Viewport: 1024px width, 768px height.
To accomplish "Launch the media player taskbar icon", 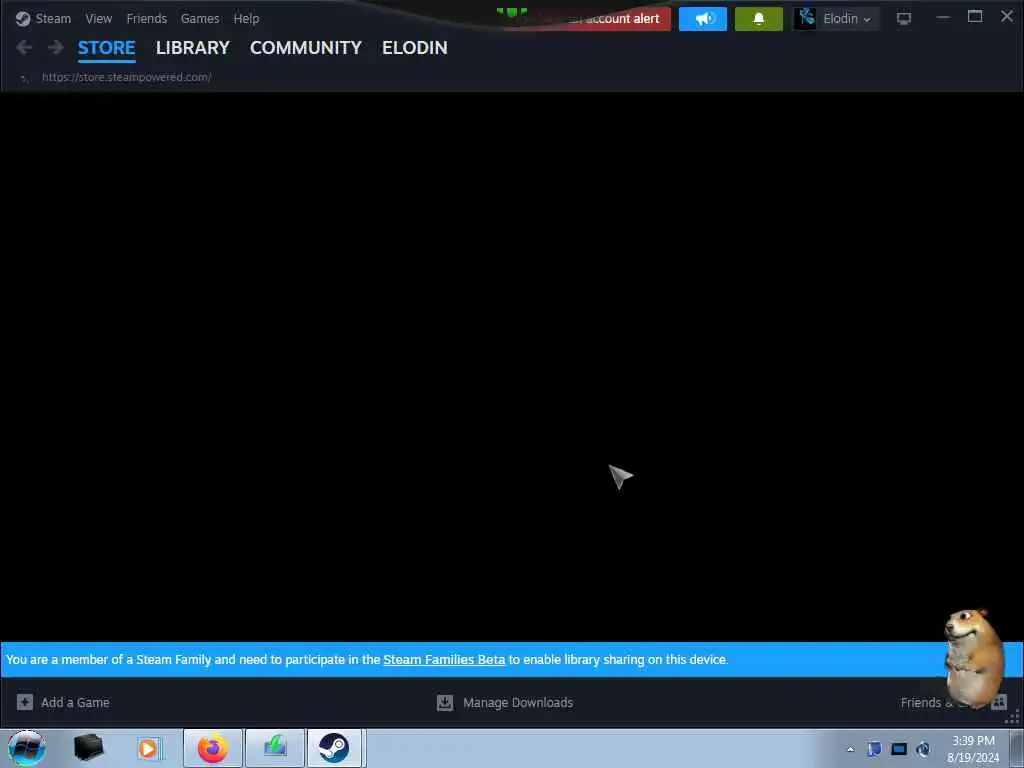I will [148, 748].
